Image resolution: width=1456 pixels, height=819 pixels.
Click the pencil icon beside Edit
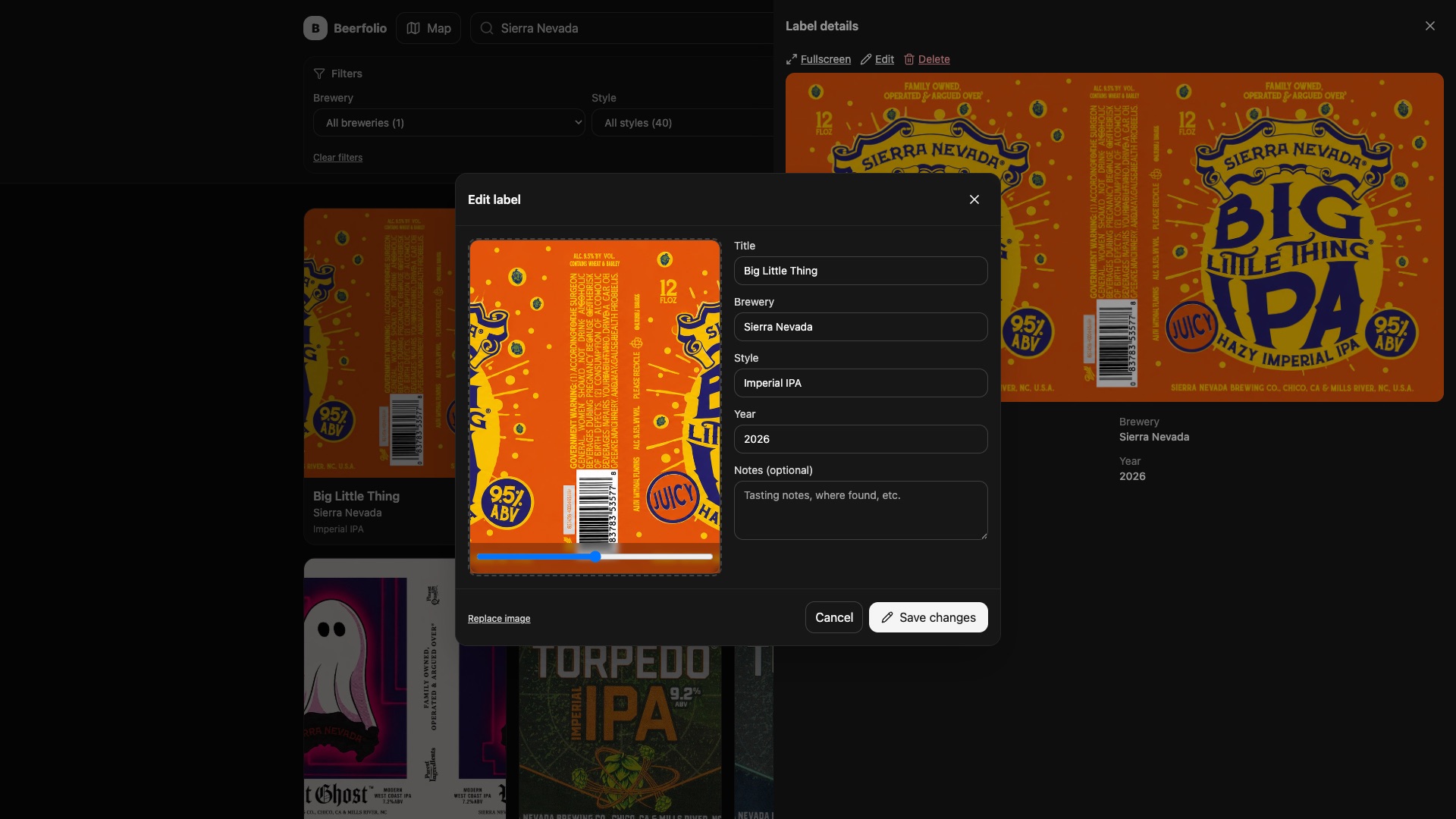(x=866, y=59)
